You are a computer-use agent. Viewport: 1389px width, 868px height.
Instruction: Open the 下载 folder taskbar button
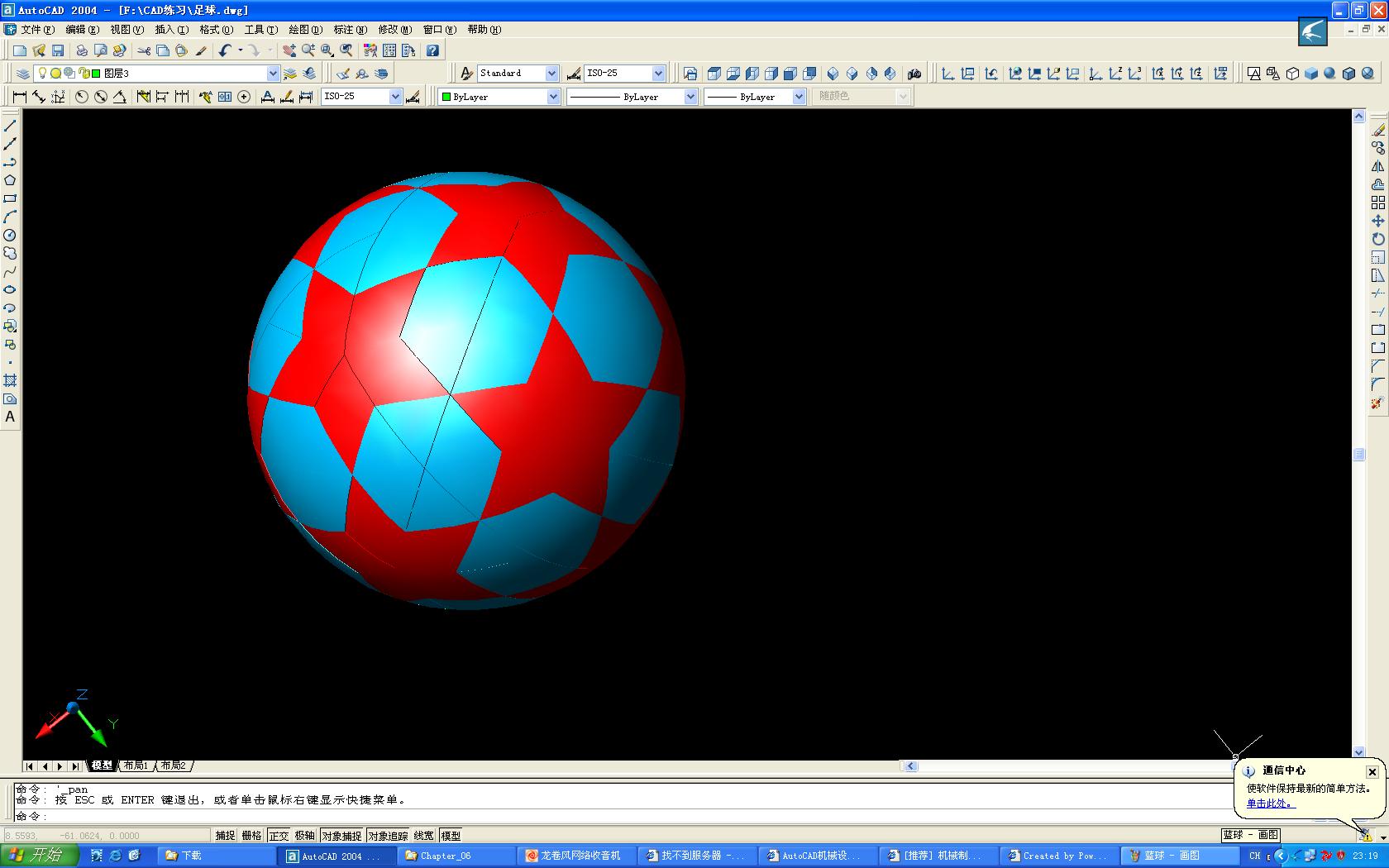[217, 856]
